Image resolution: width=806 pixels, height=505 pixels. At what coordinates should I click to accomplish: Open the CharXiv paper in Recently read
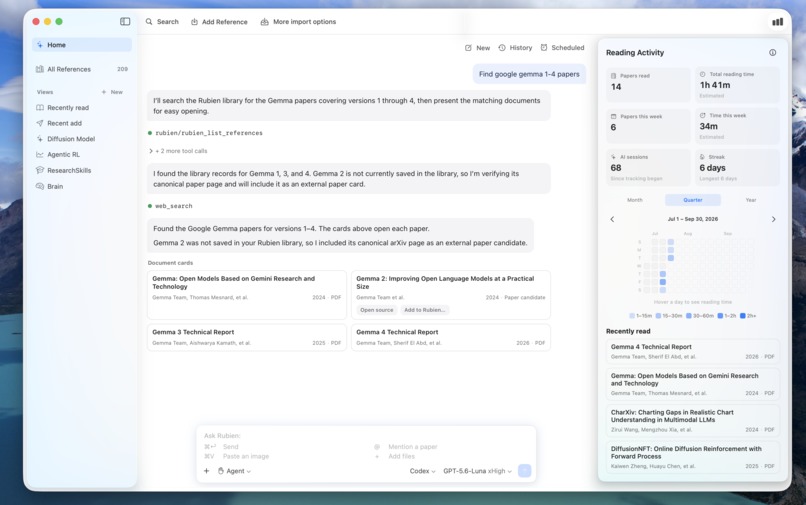[x=692, y=421]
